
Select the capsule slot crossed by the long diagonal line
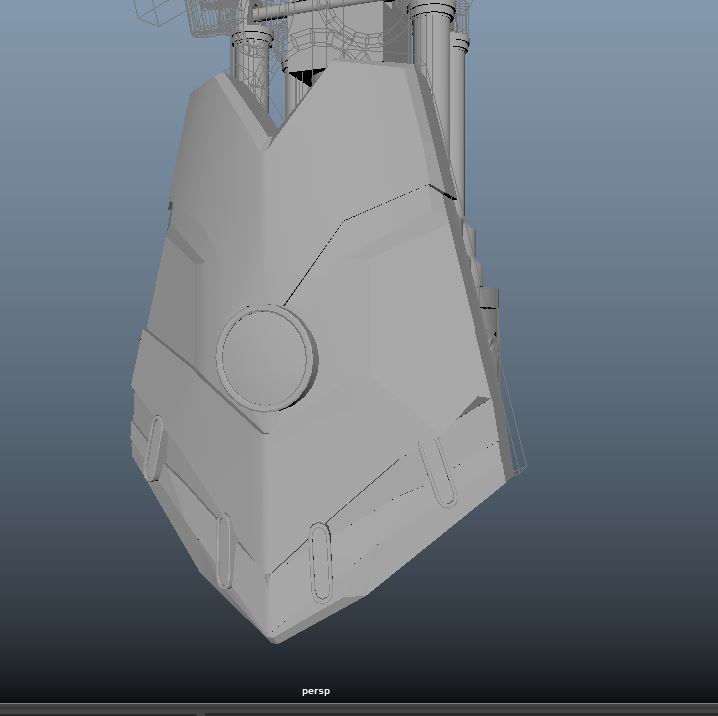pyautogui.click(x=321, y=562)
